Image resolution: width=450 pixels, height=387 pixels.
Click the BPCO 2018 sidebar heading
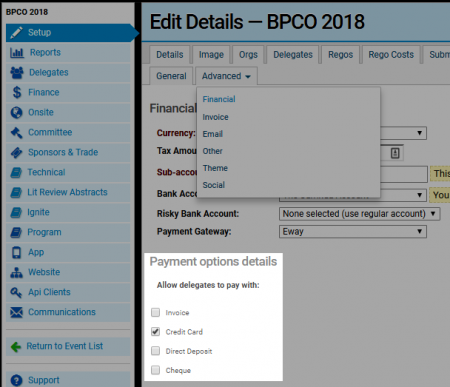click(x=27, y=12)
